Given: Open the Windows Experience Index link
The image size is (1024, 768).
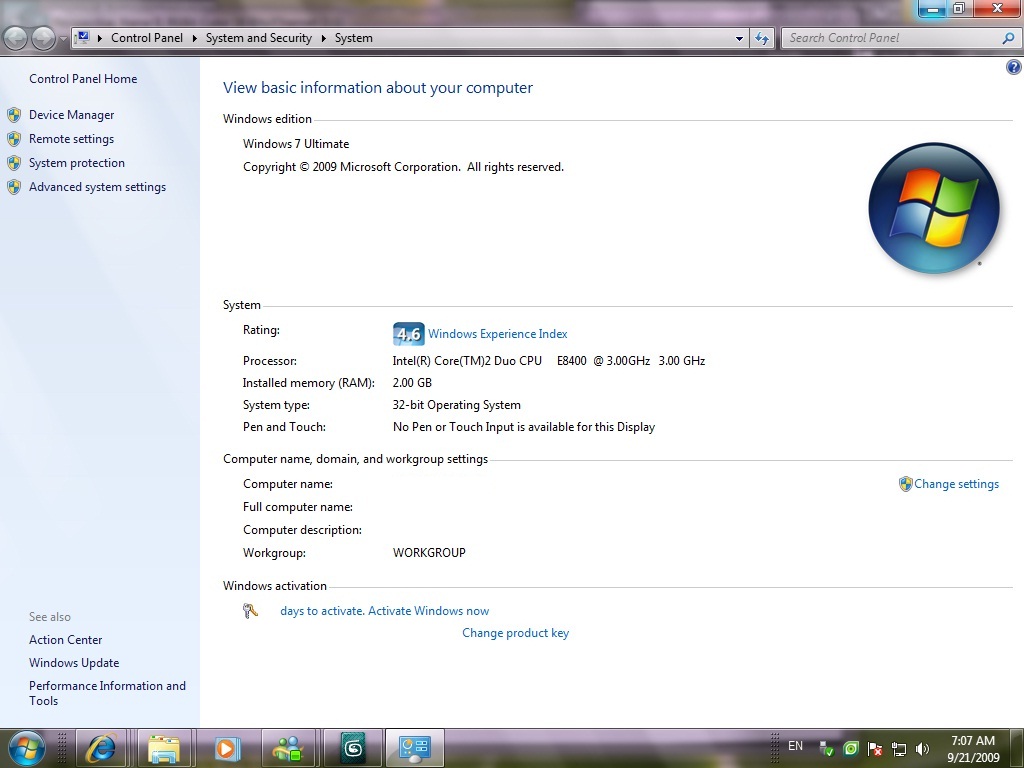Looking at the screenshot, I should [x=498, y=334].
